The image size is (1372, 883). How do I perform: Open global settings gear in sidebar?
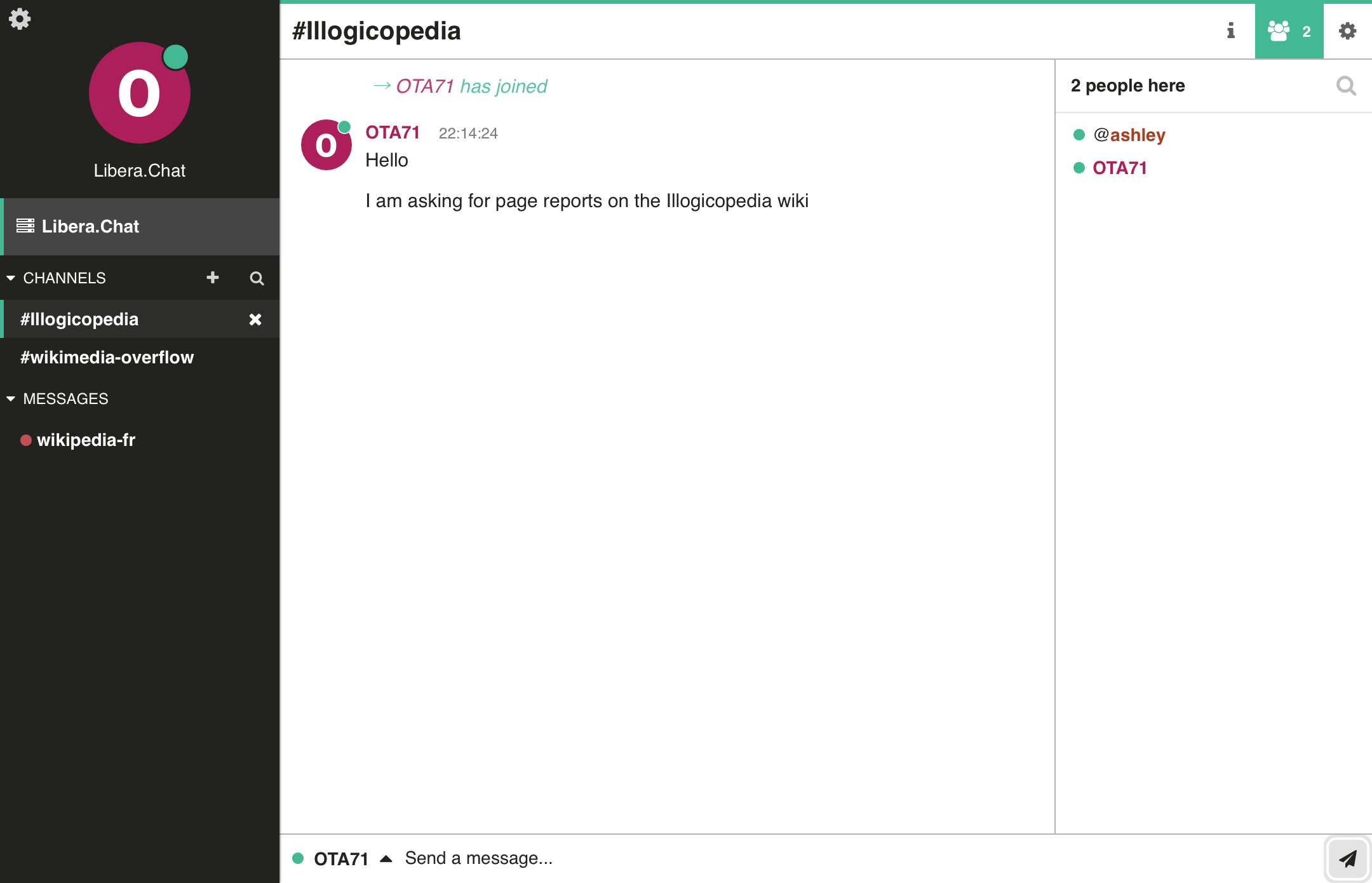click(19, 18)
